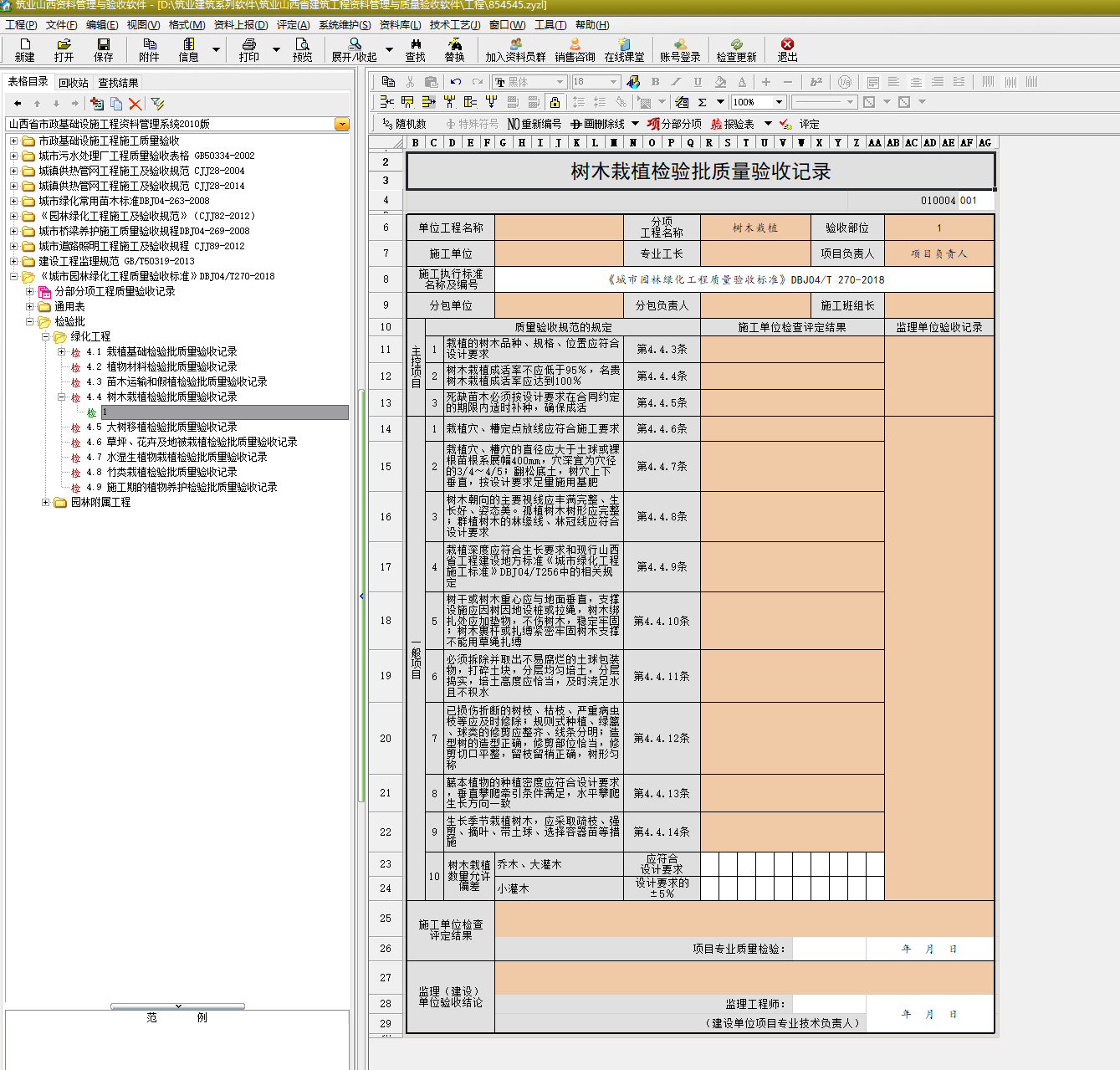Click the cell lock padlock icon

(555, 102)
